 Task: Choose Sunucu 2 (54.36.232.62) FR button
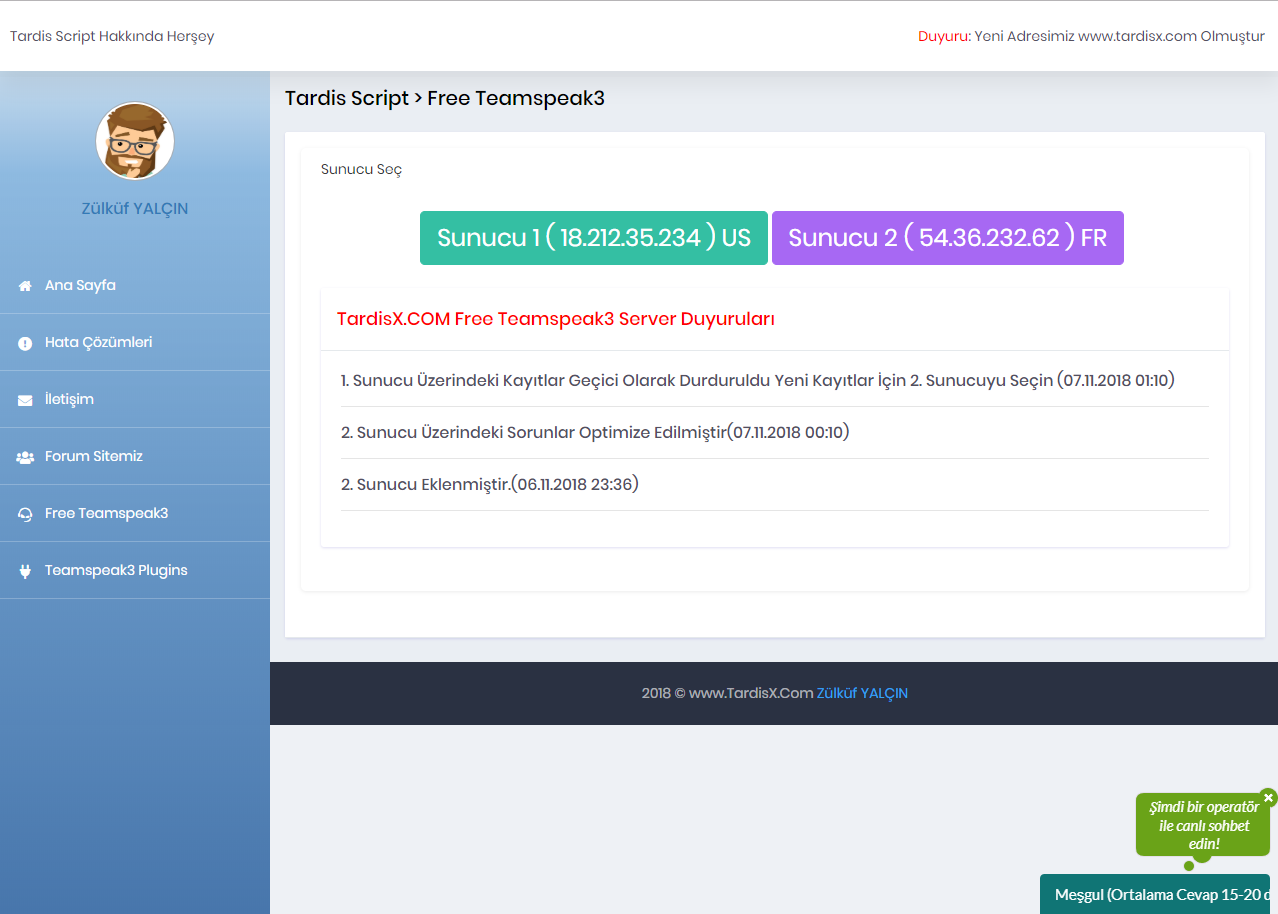click(948, 238)
